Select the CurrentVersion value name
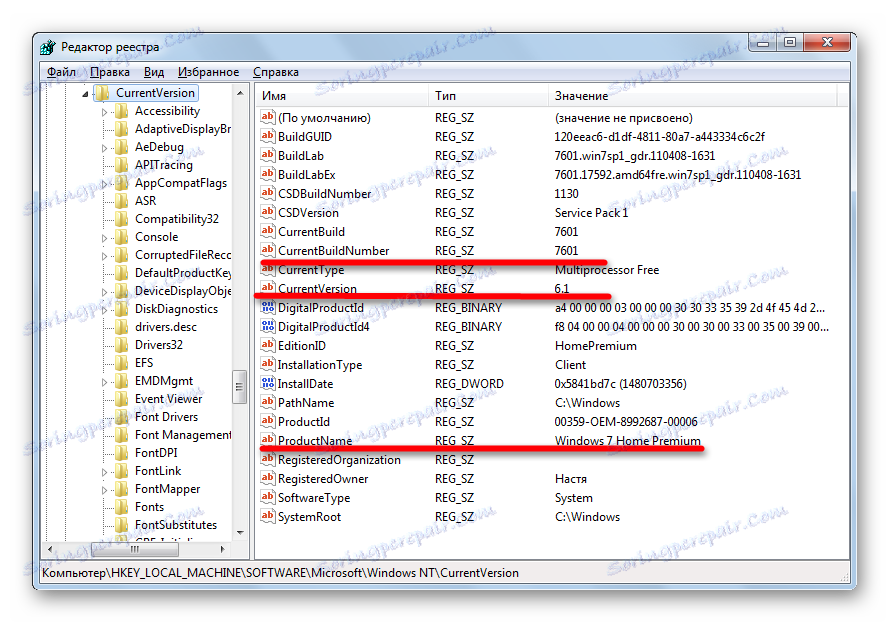Screen dimensions: 890x623 [317, 289]
